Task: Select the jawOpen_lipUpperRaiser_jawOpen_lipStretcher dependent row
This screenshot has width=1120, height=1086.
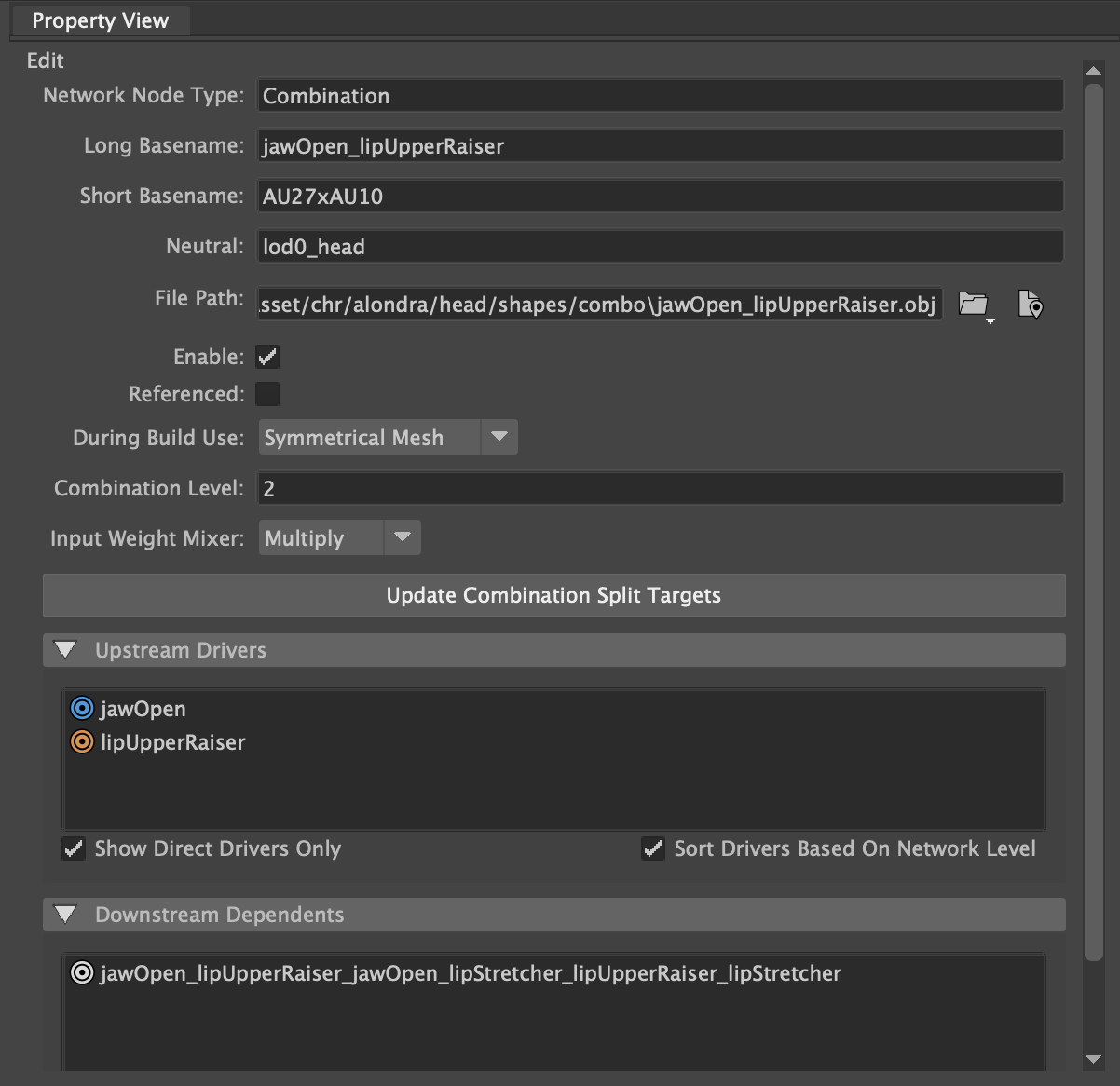Action: click(x=553, y=973)
